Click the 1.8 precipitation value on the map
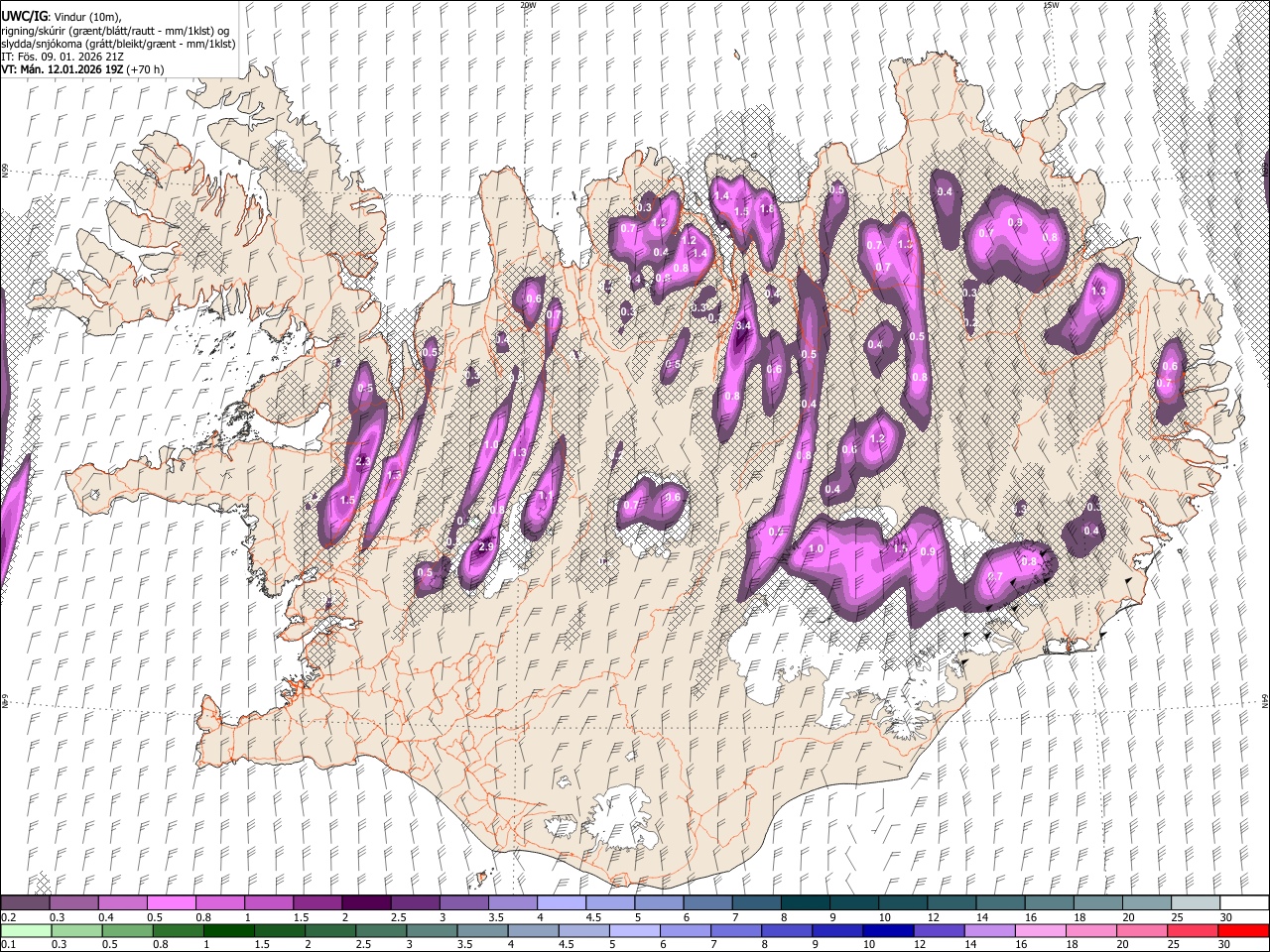Image resolution: width=1270 pixels, height=952 pixels. [x=766, y=209]
